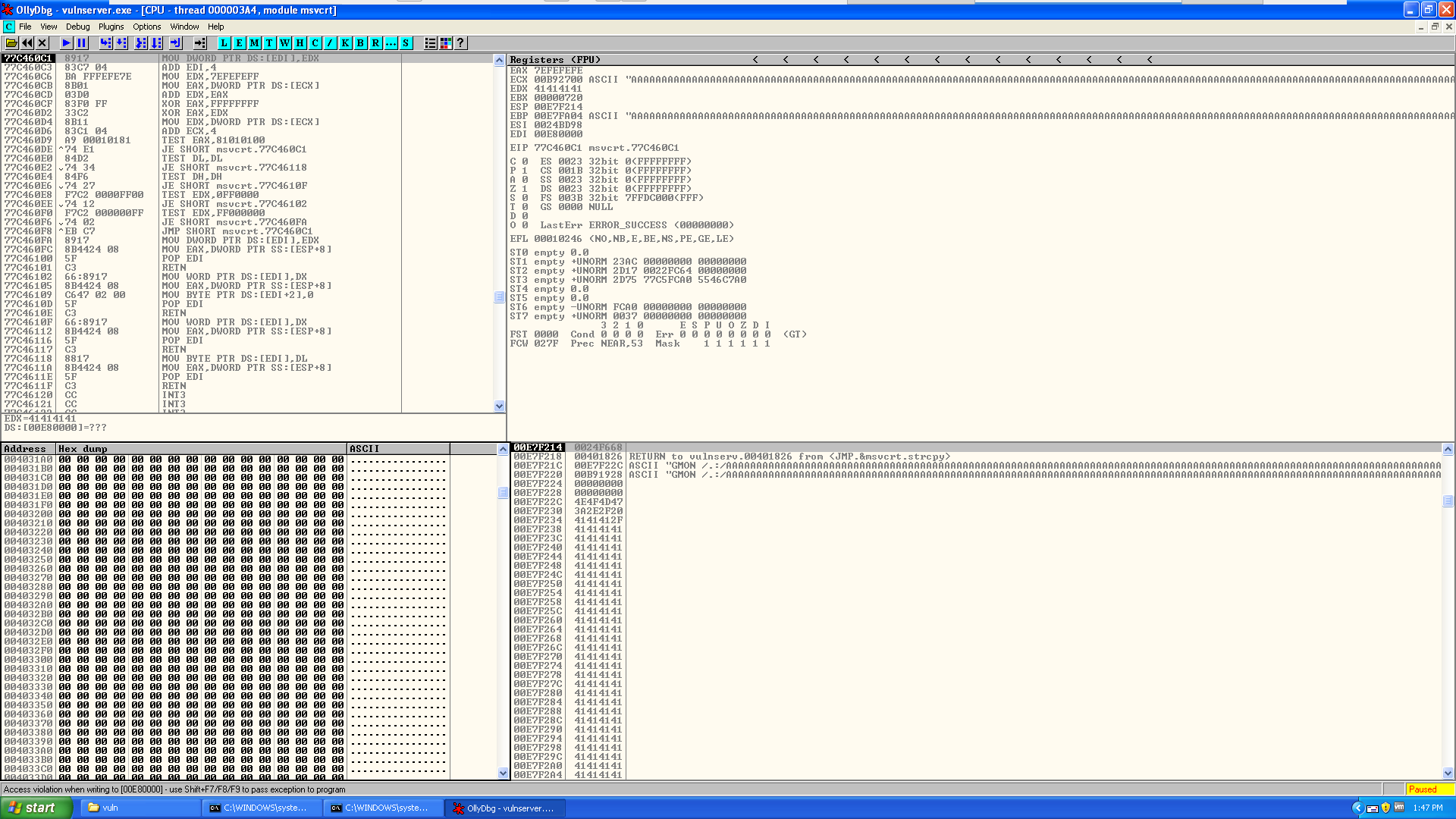Open the Memory map (M) window
The image size is (1456, 819).
pos(254,43)
